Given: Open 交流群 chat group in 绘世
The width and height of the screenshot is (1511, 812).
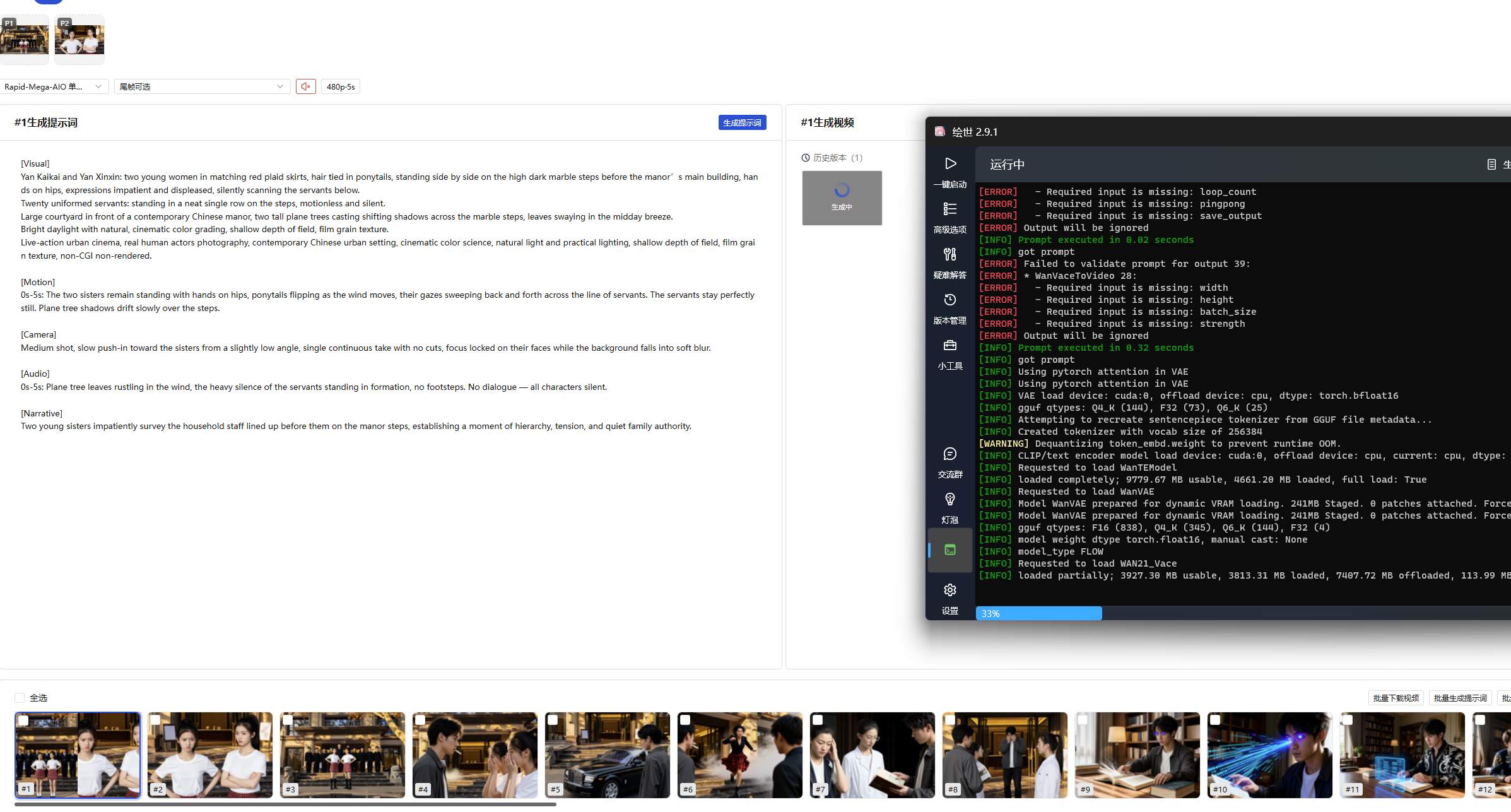Looking at the screenshot, I should pos(950,462).
